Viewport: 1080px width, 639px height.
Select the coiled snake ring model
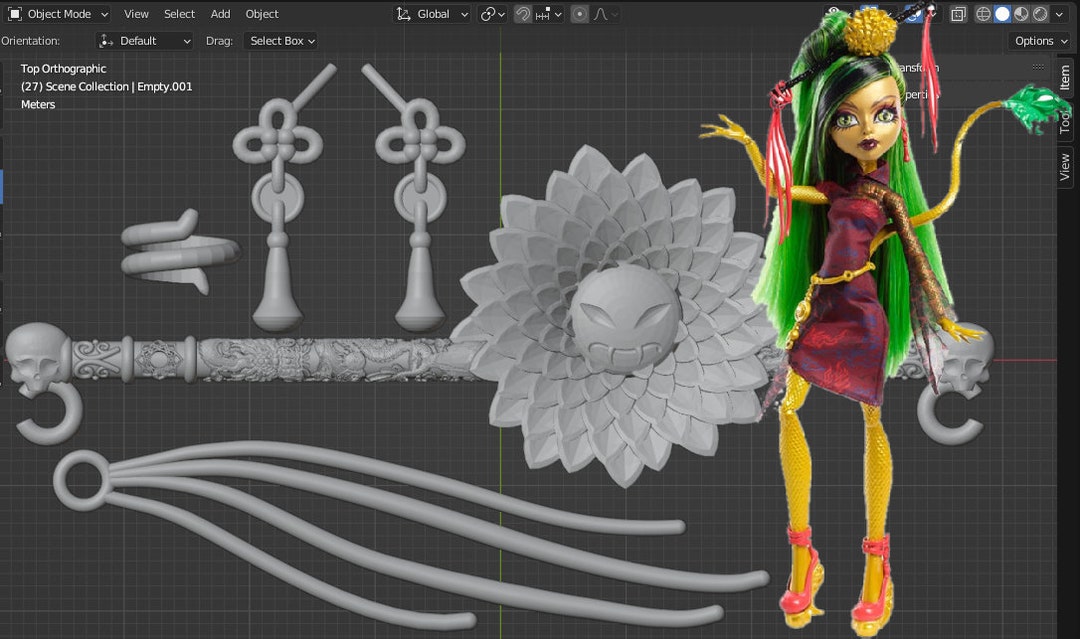coord(180,251)
